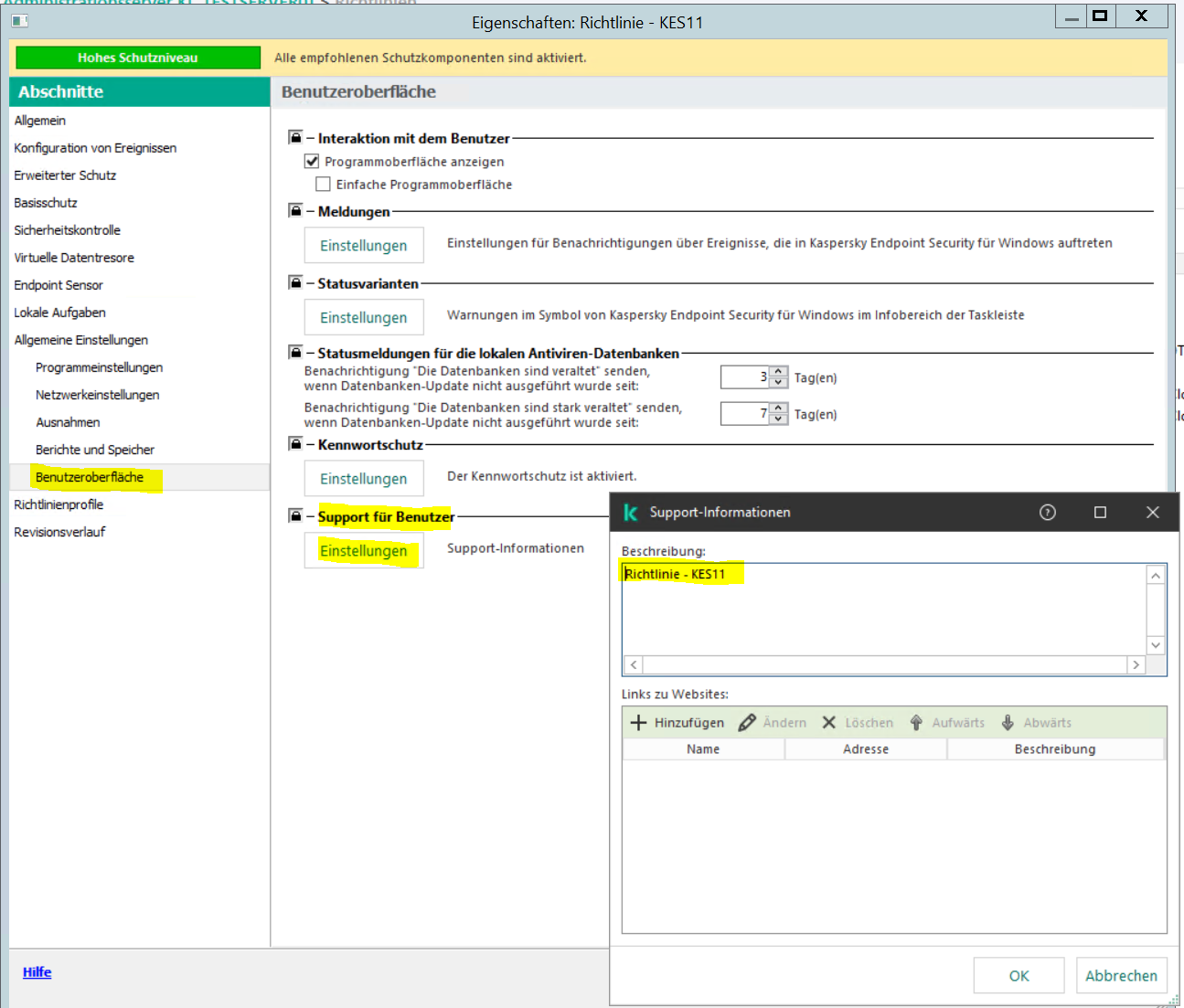The image size is (1184, 1008).
Task: Toggle lock for Statusvarianten section
Action: point(295,282)
